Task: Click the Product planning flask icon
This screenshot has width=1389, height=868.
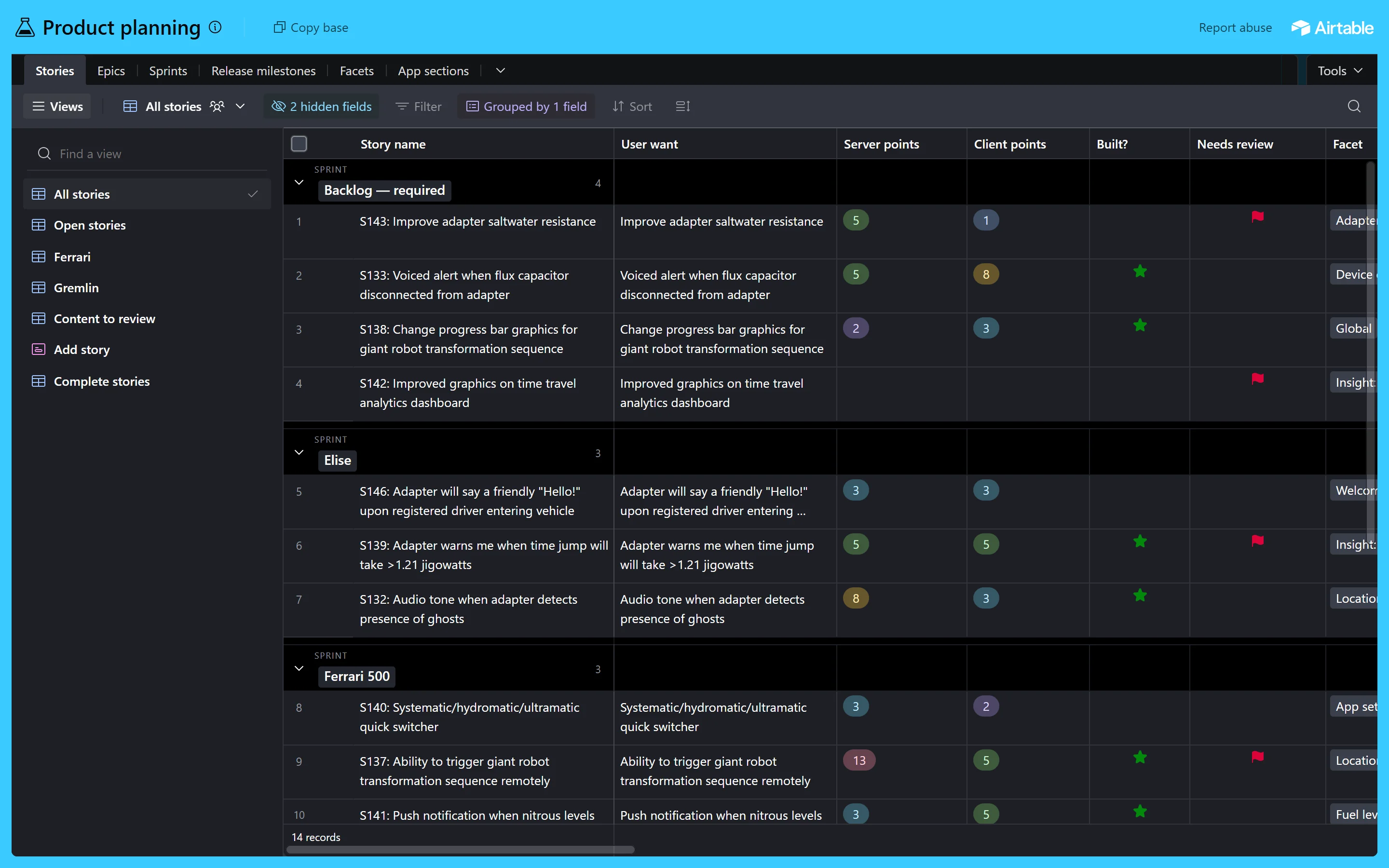Action: (25, 27)
